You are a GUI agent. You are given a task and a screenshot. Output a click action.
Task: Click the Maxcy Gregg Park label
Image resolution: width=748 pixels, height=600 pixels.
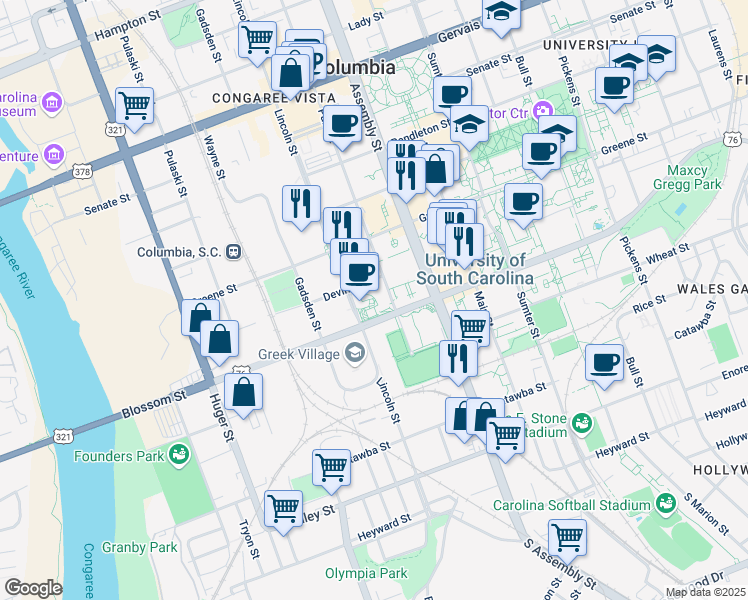[x=687, y=177]
